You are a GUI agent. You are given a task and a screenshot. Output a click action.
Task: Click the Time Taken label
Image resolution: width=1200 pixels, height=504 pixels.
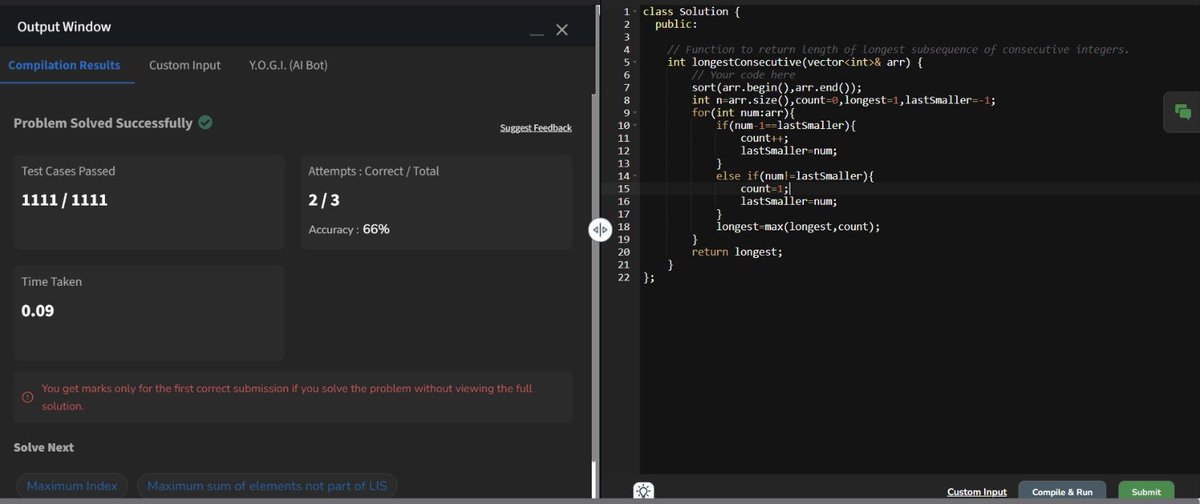tap(51, 282)
